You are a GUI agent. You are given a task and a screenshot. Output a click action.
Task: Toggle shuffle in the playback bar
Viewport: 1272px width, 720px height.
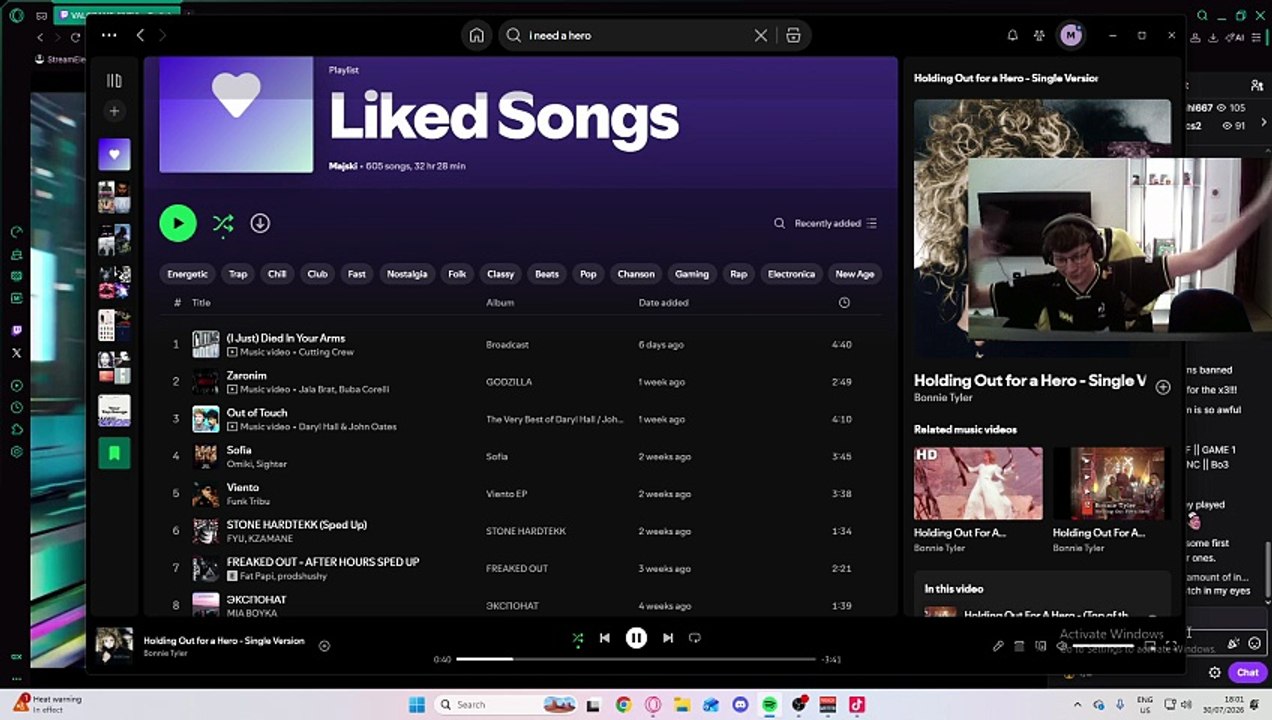(x=577, y=638)
